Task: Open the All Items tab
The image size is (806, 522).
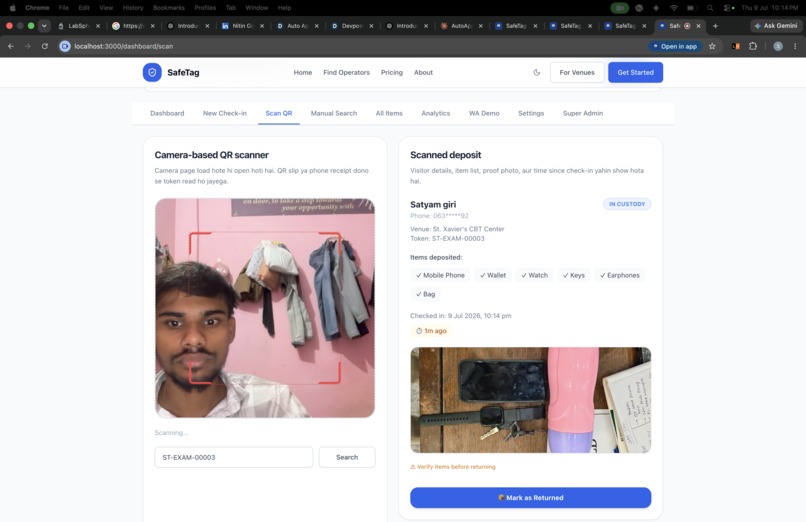Action: [389, 113]
